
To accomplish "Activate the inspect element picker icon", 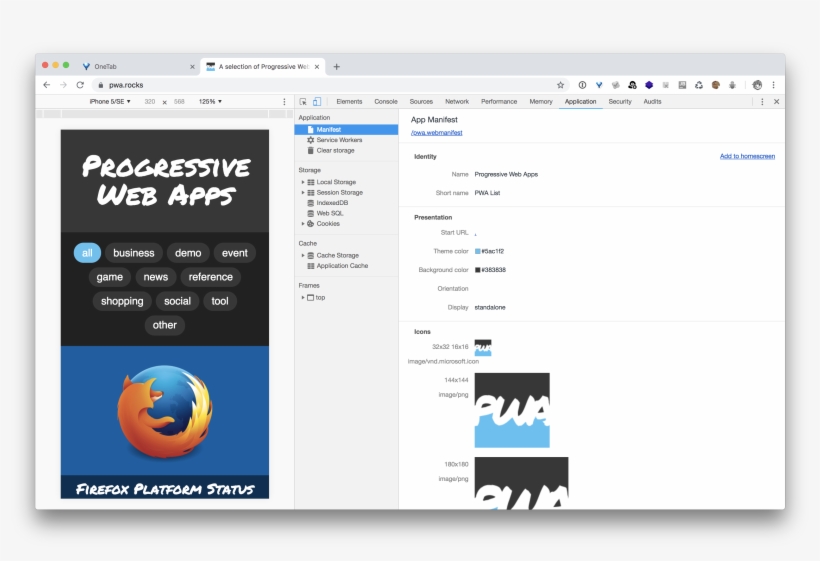I will 303,101.
